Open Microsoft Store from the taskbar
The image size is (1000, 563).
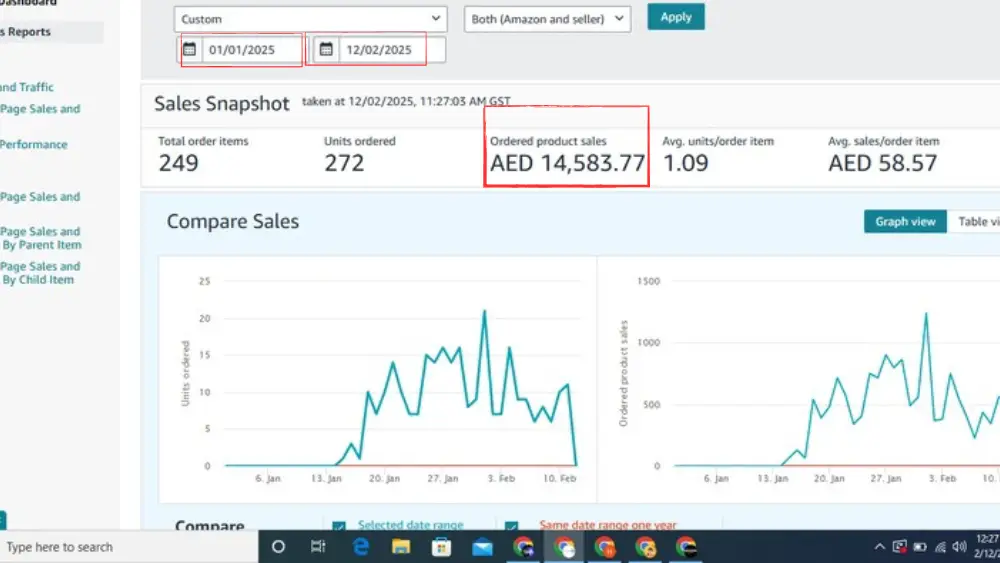click(441, 547)
